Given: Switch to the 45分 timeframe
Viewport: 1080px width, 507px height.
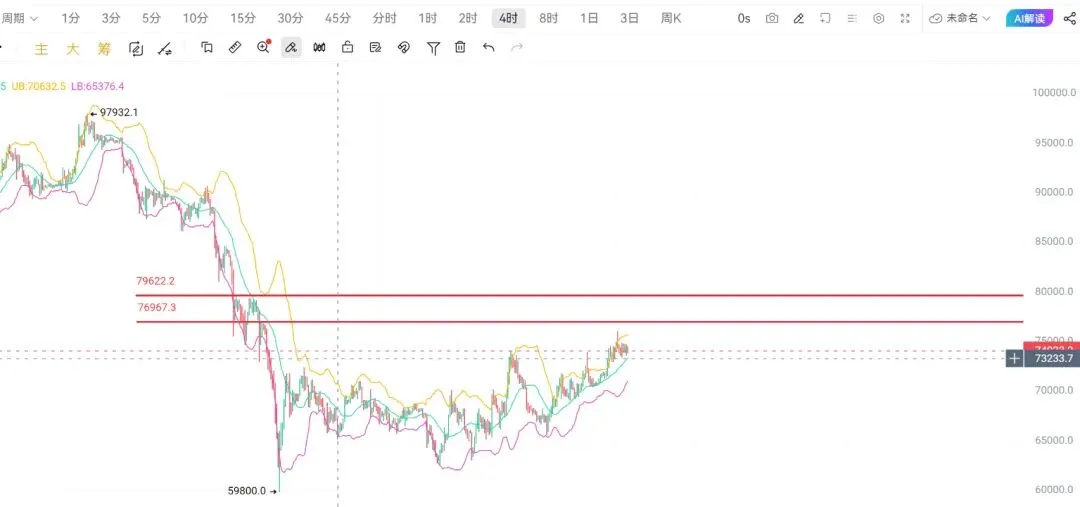Looking at the screenshot, I should click(338, 19).
